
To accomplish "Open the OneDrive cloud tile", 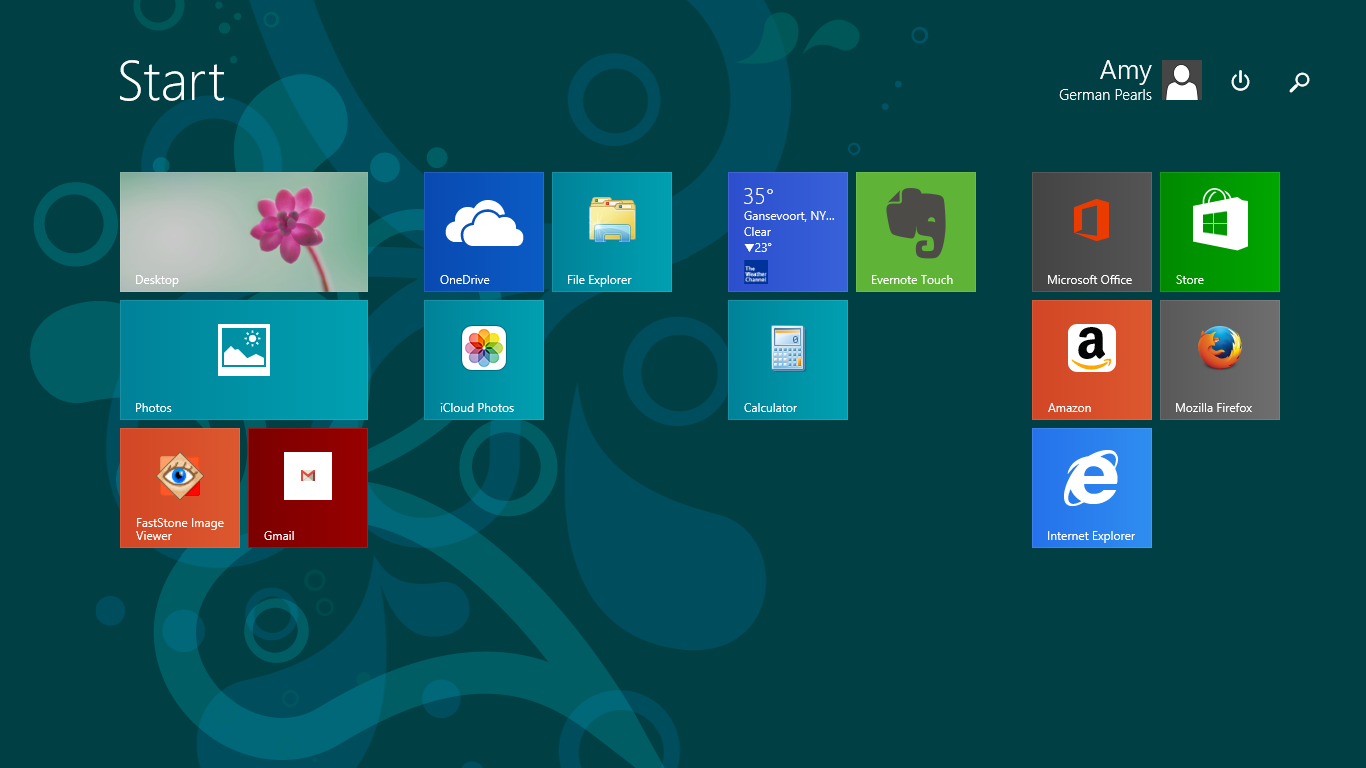I will pyautogui.click(x=484, y=232).
